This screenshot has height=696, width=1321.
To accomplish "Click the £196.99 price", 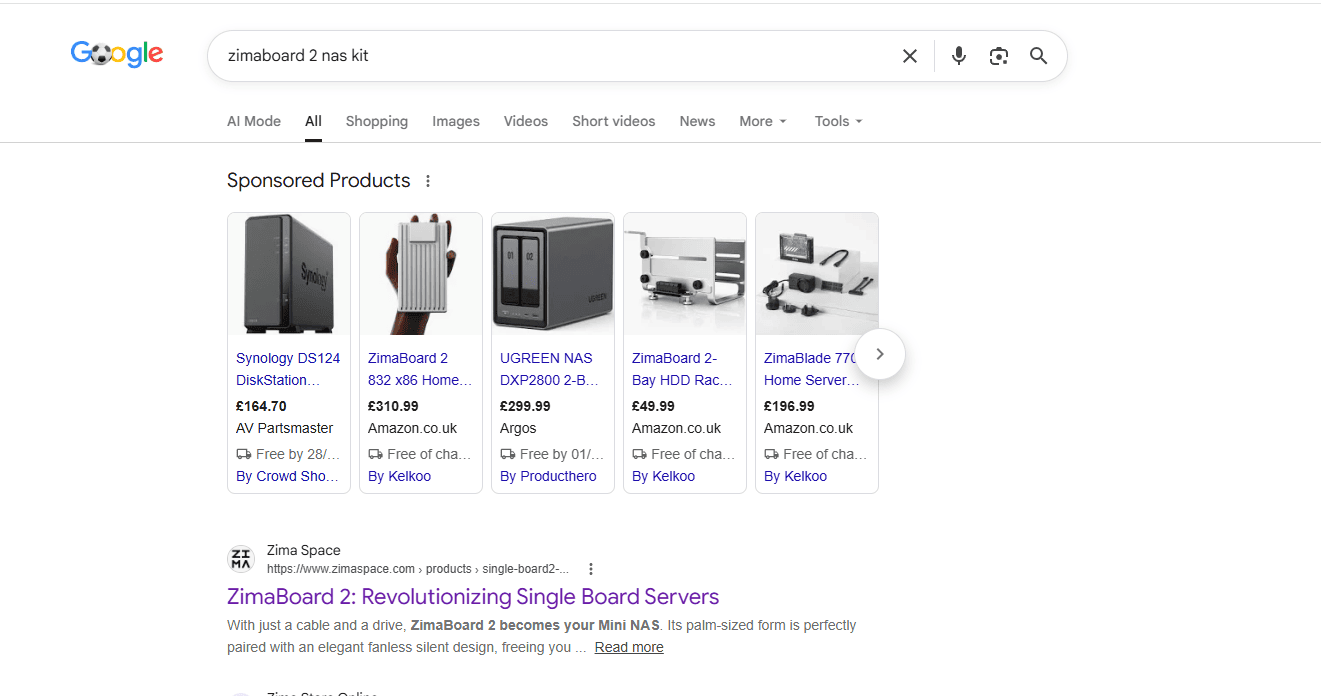I will tap(789, 406).
